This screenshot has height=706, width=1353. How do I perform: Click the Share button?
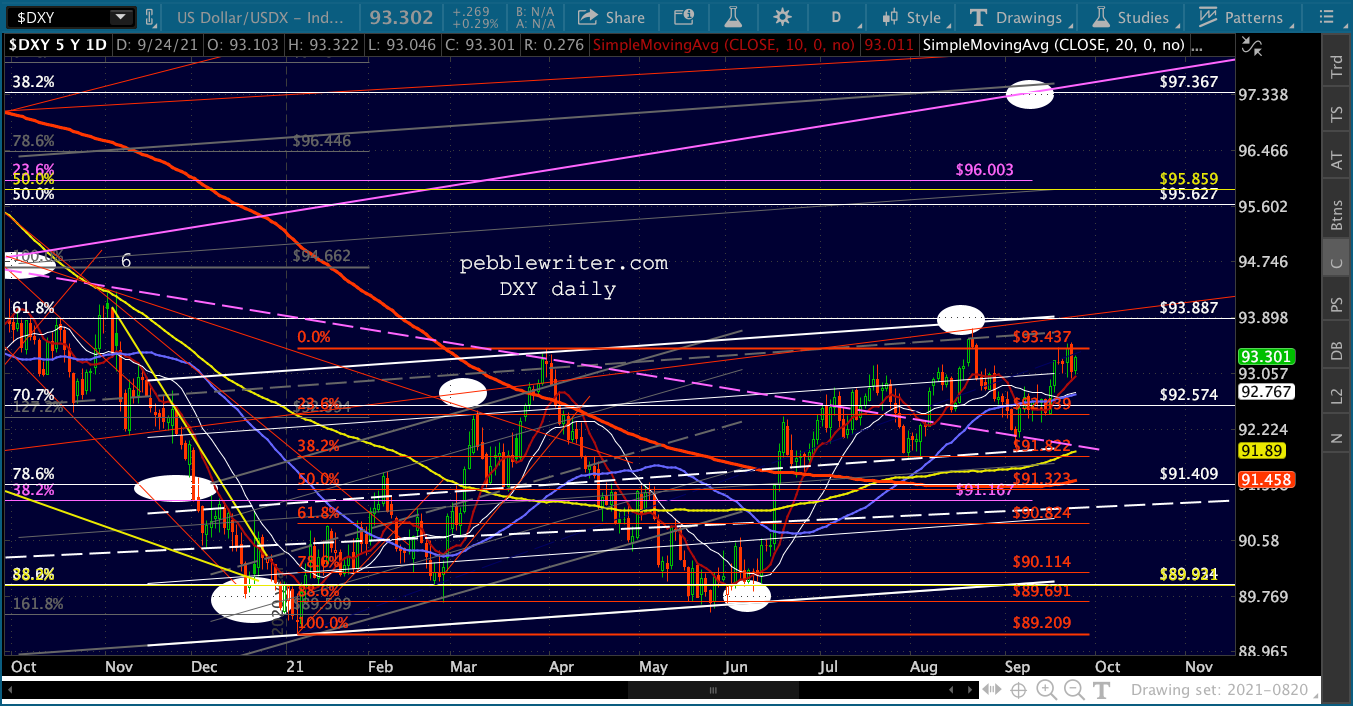[612, 17]
